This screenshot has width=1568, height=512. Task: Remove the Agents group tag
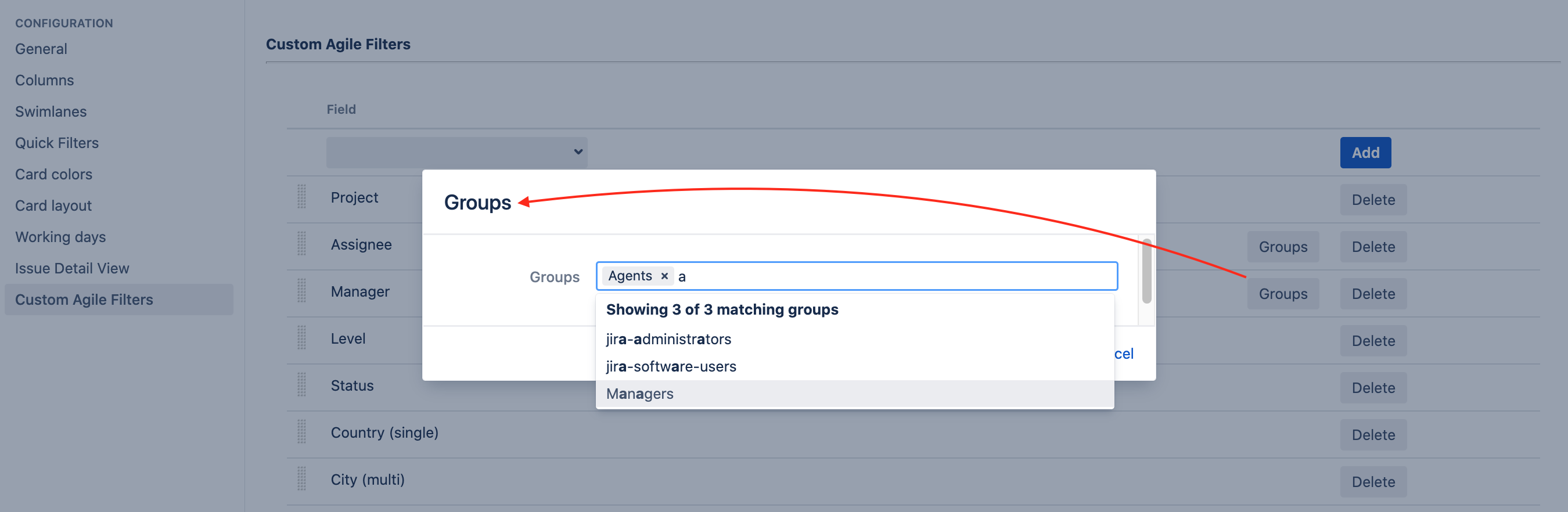click(x=664, y=276)
